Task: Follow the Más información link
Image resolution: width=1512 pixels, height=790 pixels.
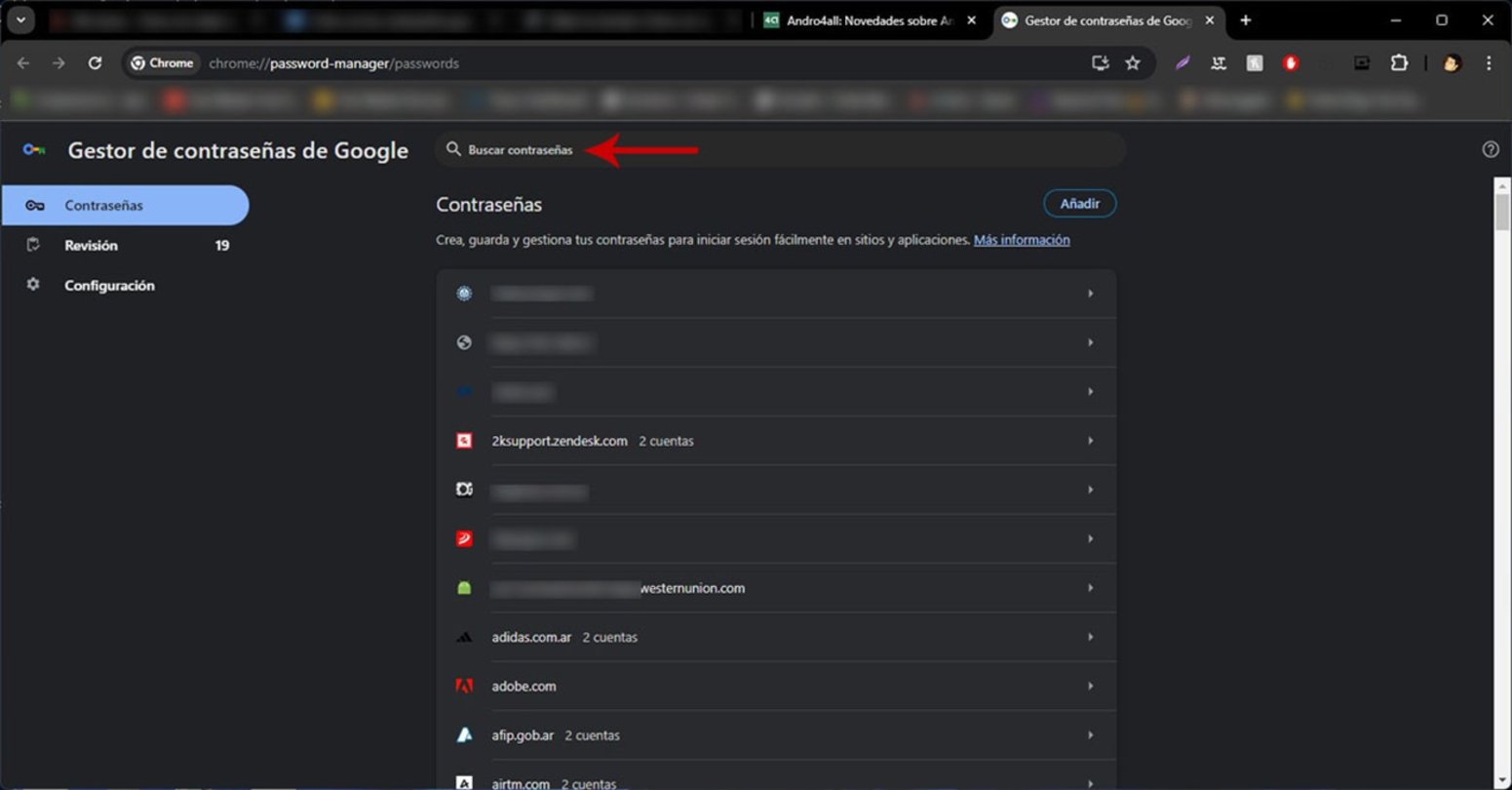Action: tap(1022, 240)
